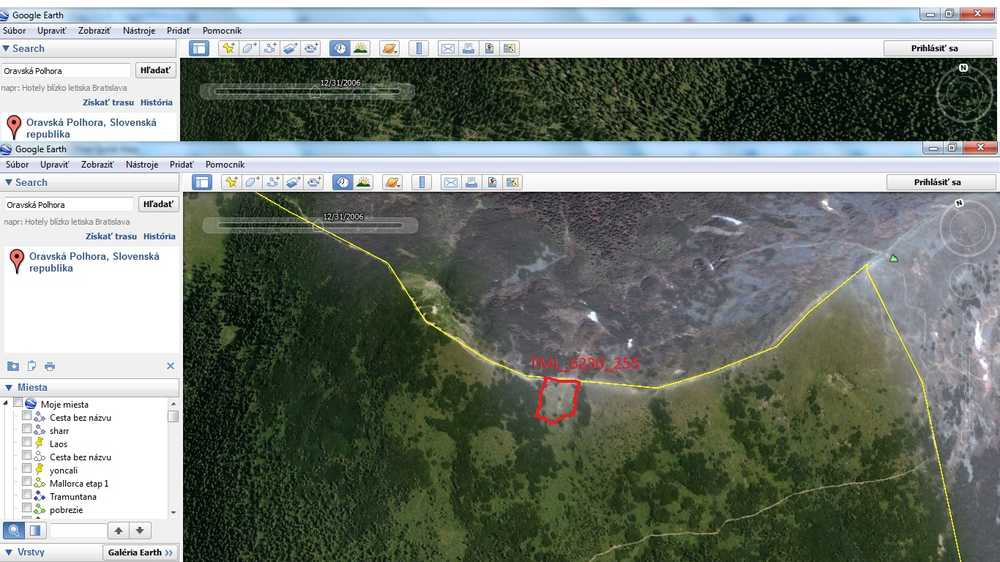Check the Moje miesta checkbox
Screen dimensions: 1000x562
(x=18, y=403)
